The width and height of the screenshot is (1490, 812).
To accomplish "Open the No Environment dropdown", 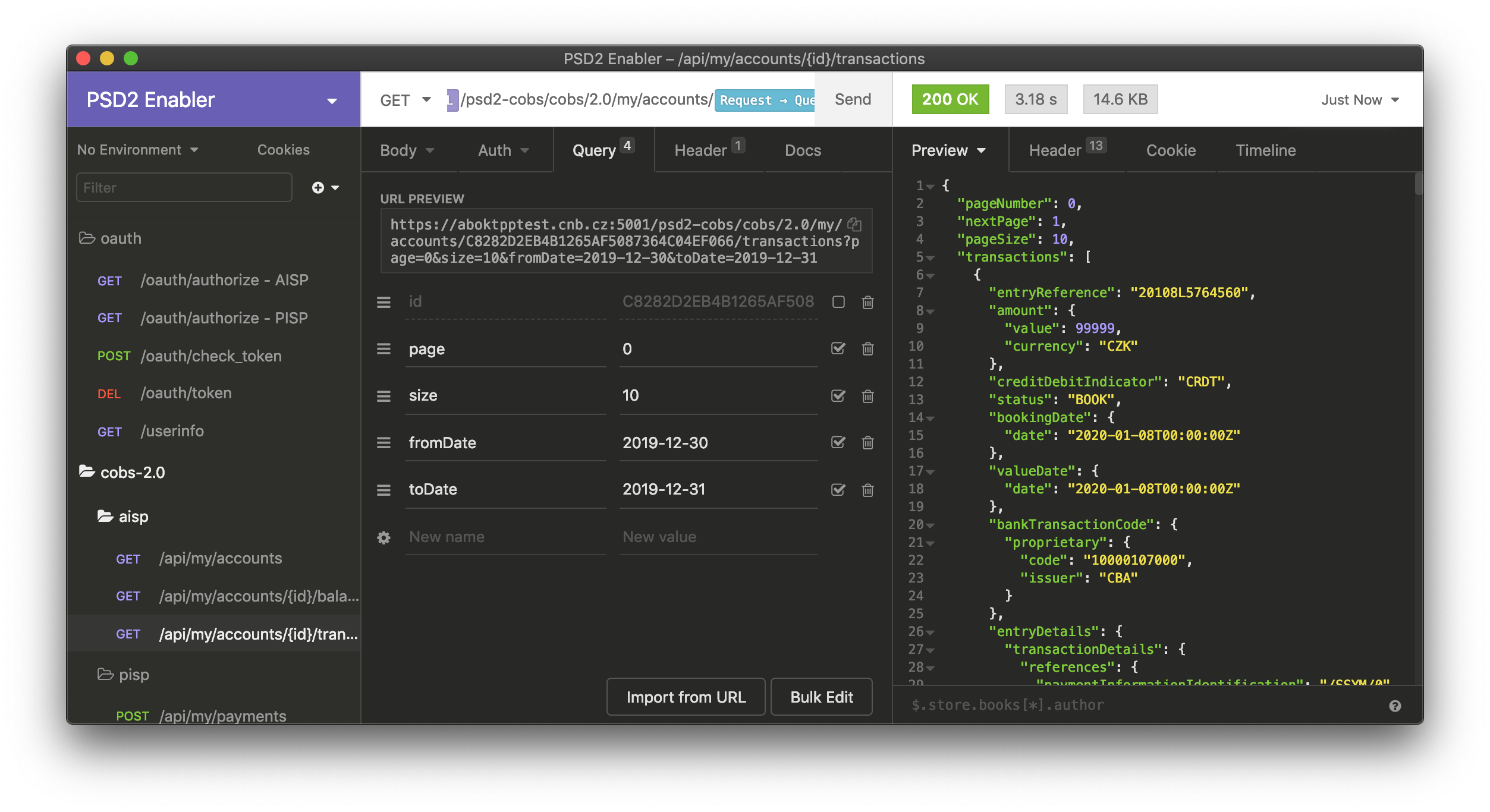I will [137, 150].
